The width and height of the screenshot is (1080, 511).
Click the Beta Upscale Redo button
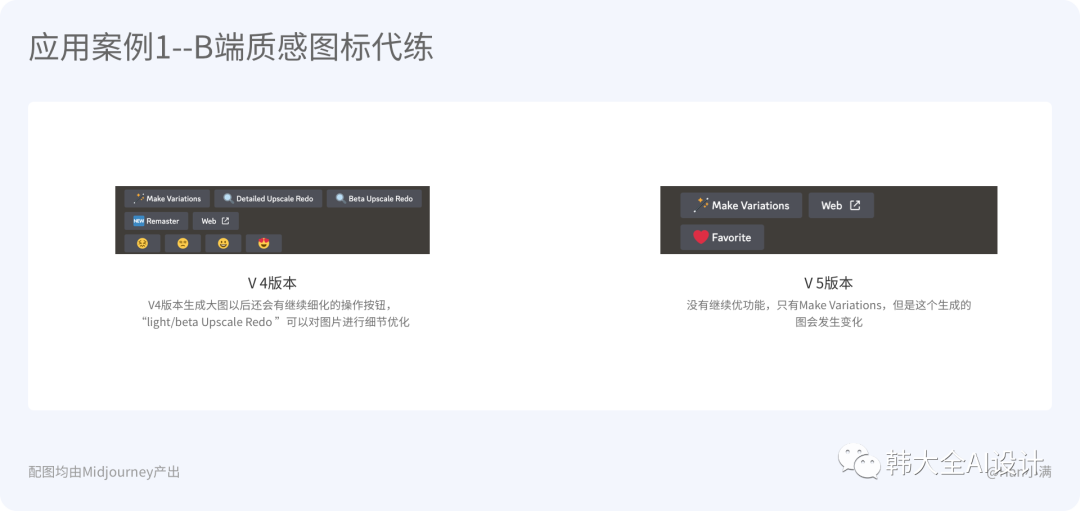[x=374, y=198]
